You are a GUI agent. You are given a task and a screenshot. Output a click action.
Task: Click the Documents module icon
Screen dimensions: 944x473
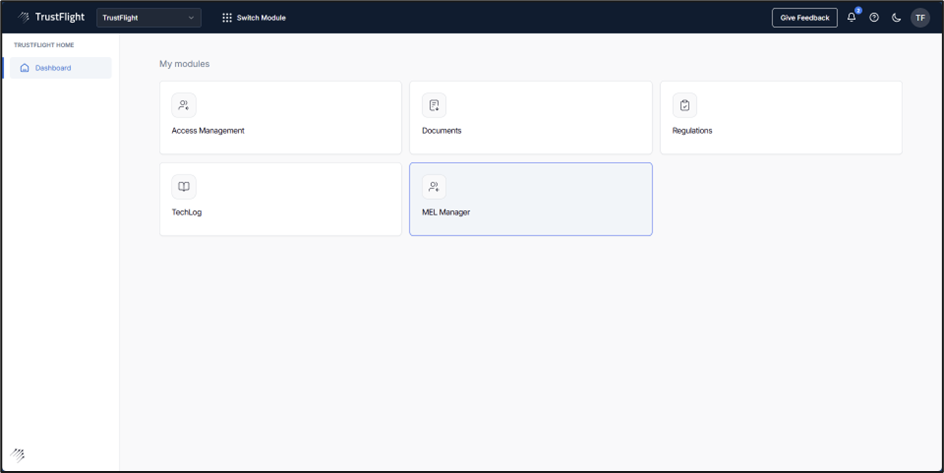click(x=434, y=105)
